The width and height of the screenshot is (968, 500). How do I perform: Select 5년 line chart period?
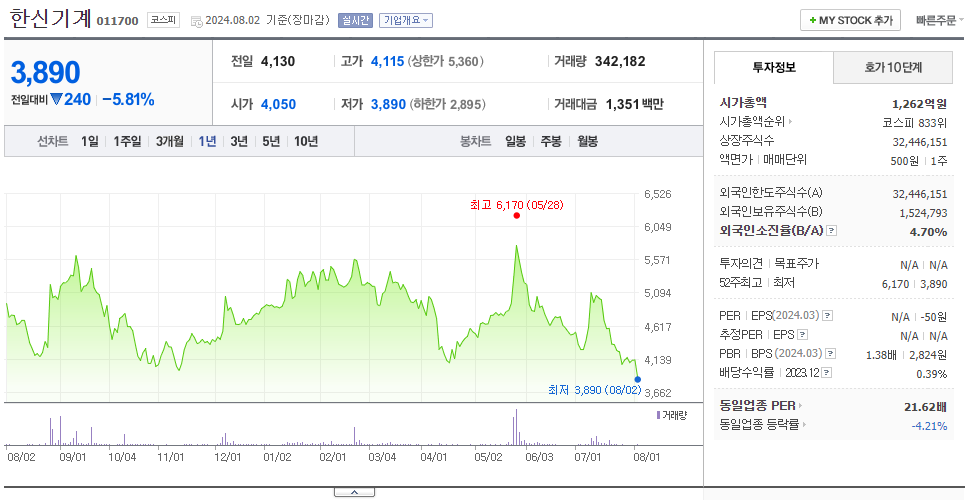point(271,141)
